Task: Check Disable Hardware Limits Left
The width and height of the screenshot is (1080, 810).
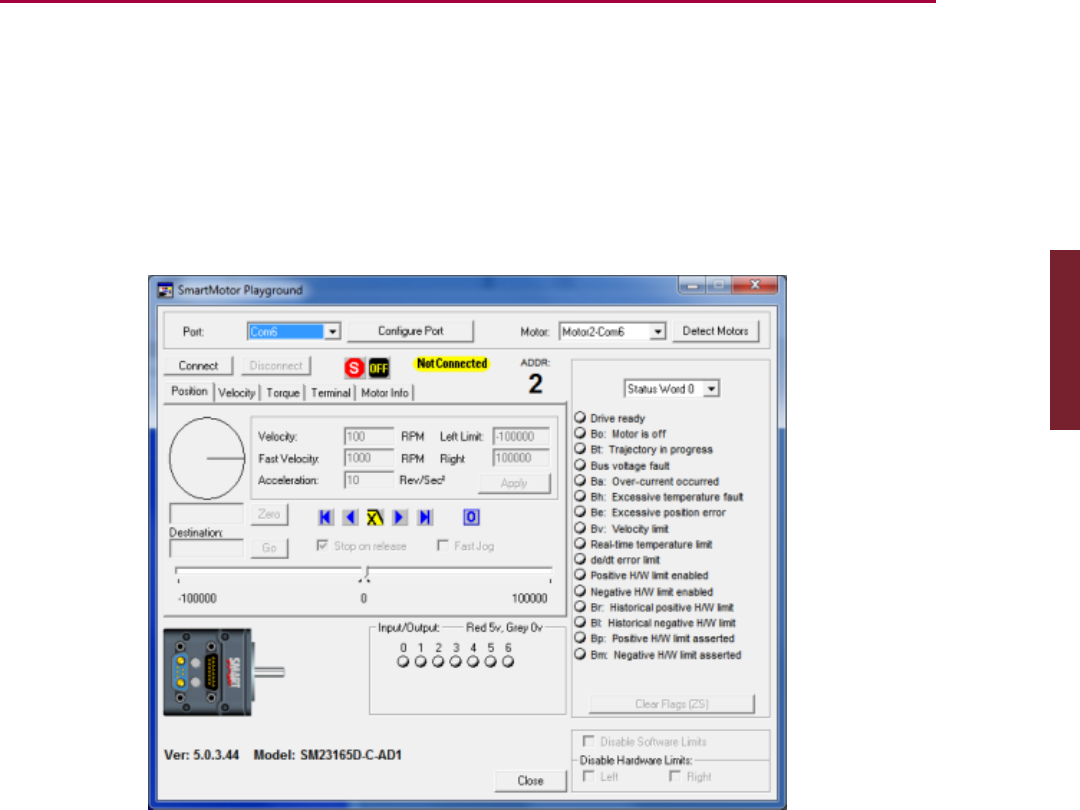Action: (588, 776)
